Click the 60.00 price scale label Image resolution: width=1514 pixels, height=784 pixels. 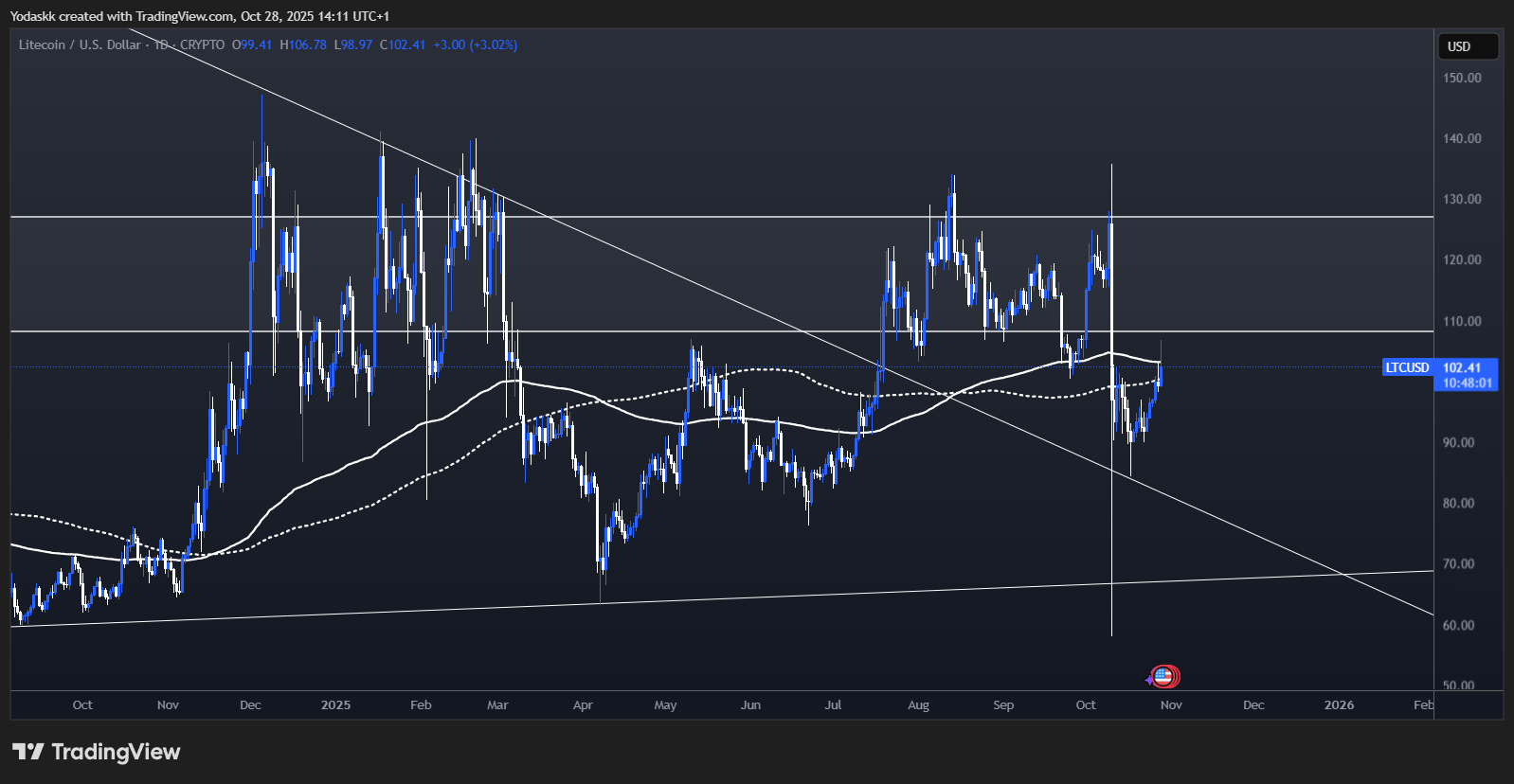pyautogui.click(x=1458, y=625)
